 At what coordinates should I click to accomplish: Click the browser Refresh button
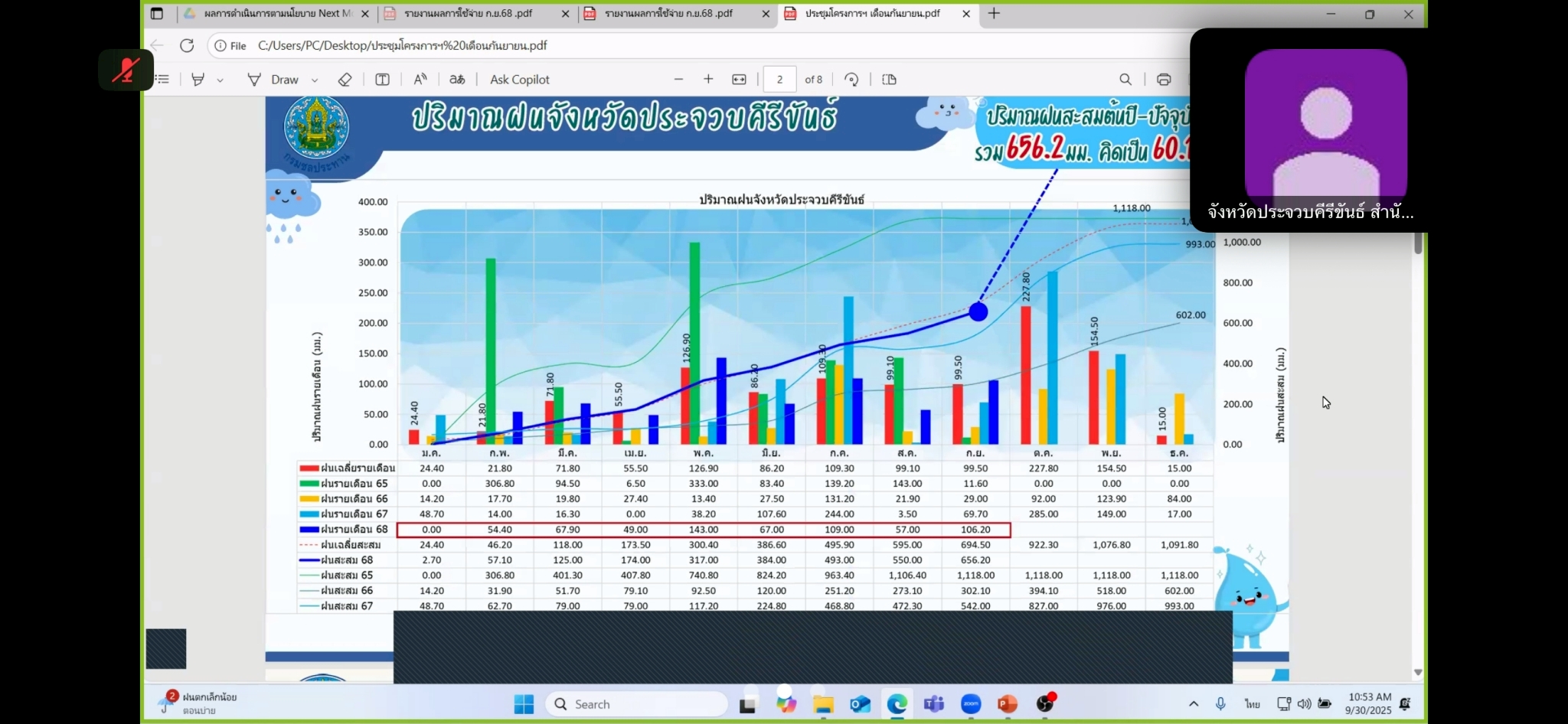tap(187, 46)
